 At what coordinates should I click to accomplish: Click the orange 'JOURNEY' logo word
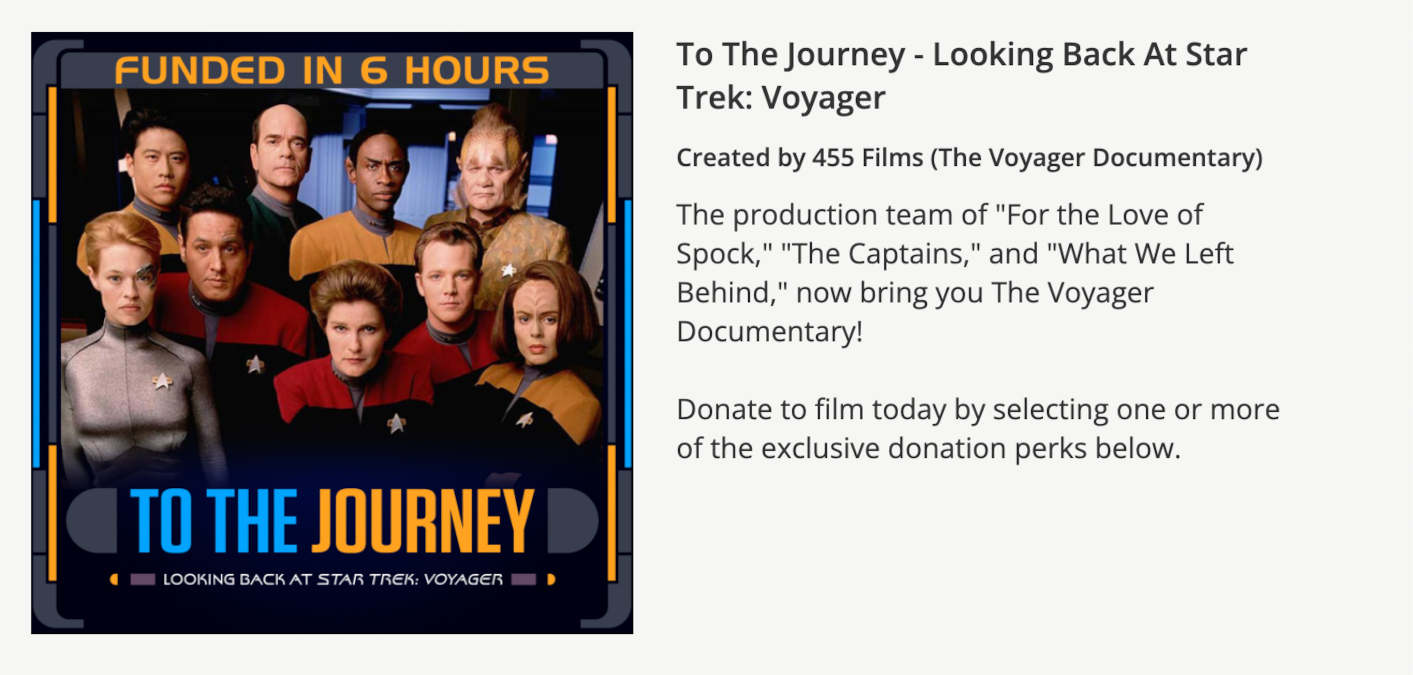[421, 521]
